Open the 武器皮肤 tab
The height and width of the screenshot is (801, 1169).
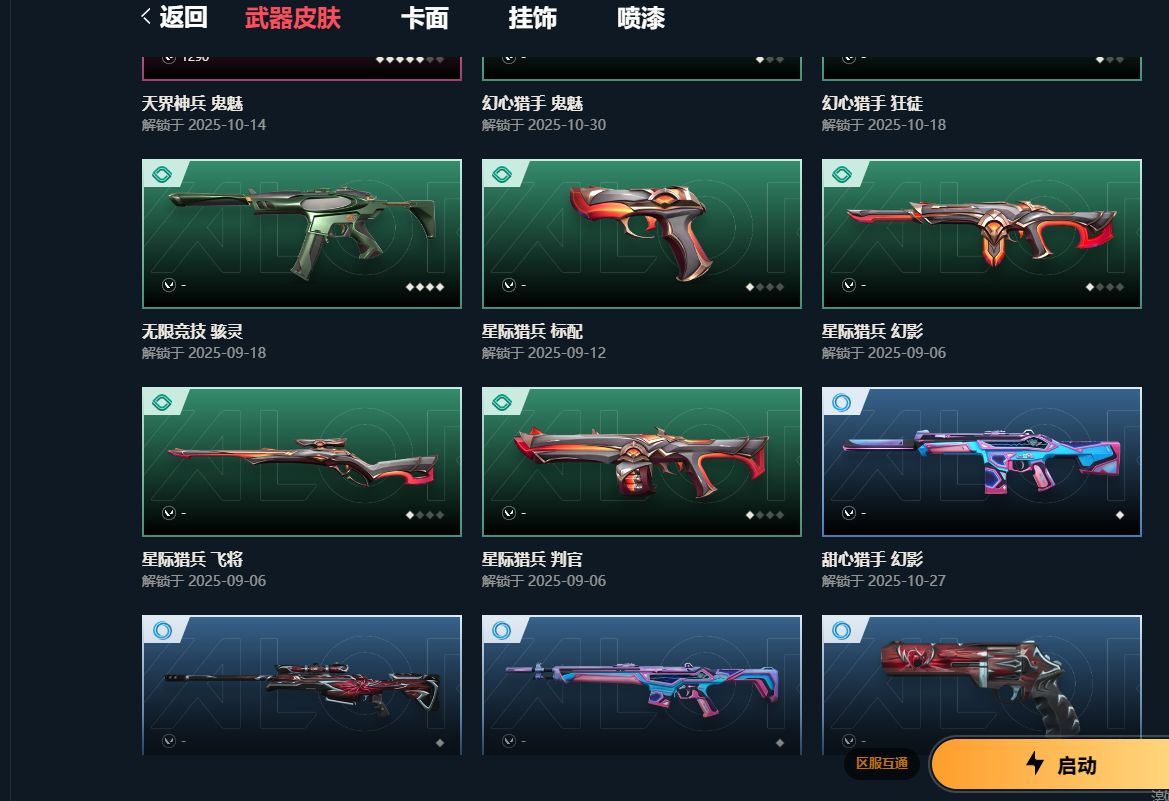tap(292, 18)
